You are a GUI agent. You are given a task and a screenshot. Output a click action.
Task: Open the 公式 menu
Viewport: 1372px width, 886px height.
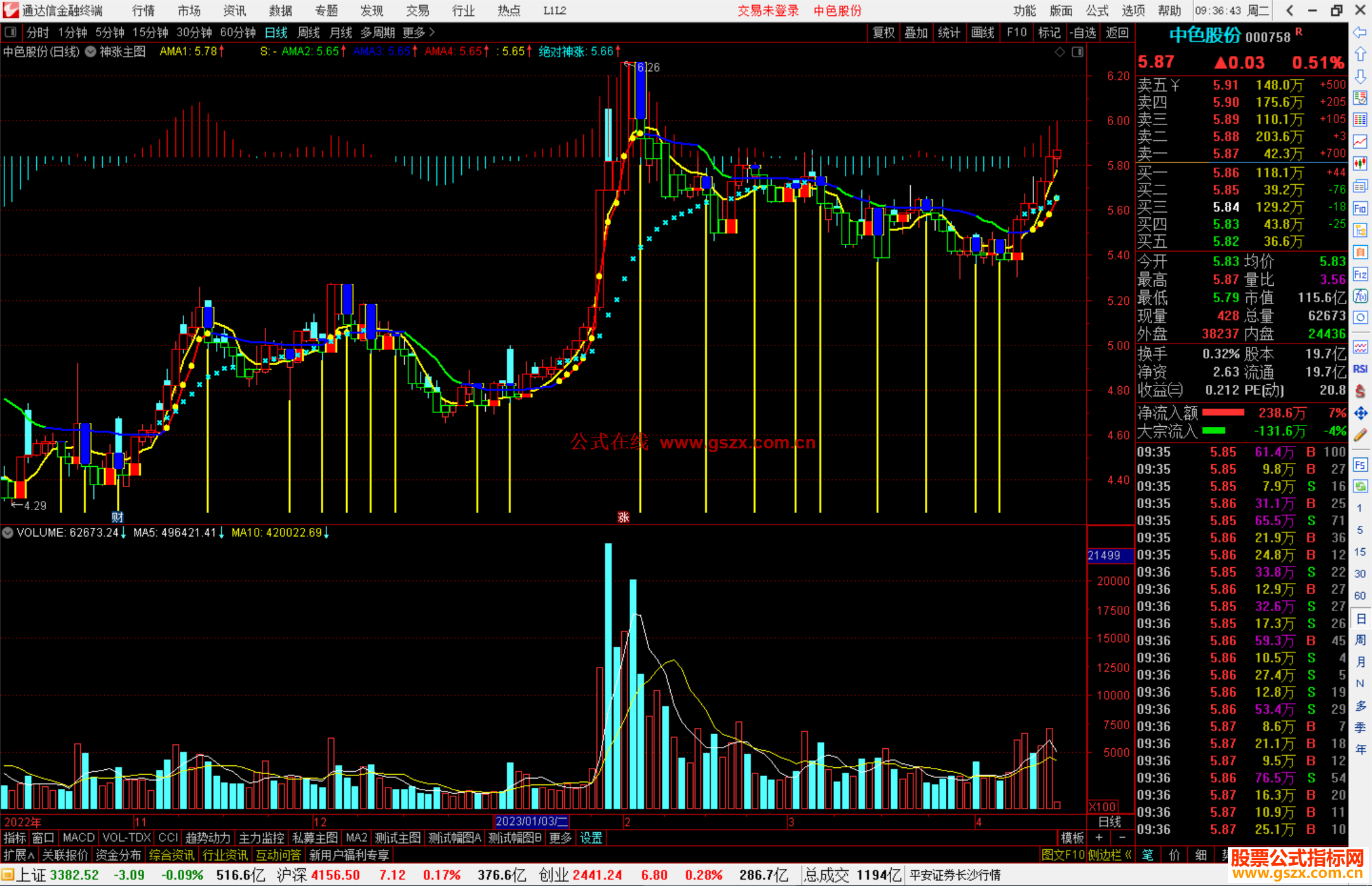[1096, 11]
